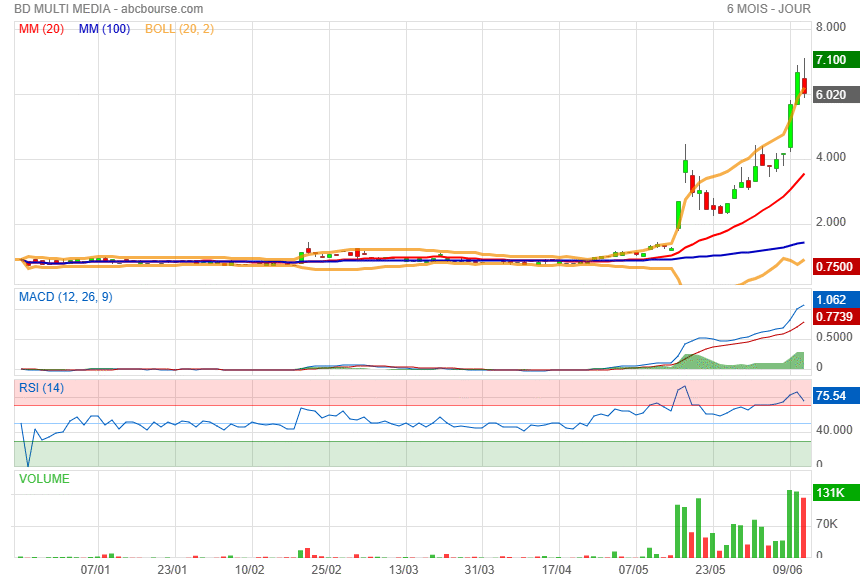
Task: Click the 17/04 date label
Action: pyautogui.click(x=556, y=570)
